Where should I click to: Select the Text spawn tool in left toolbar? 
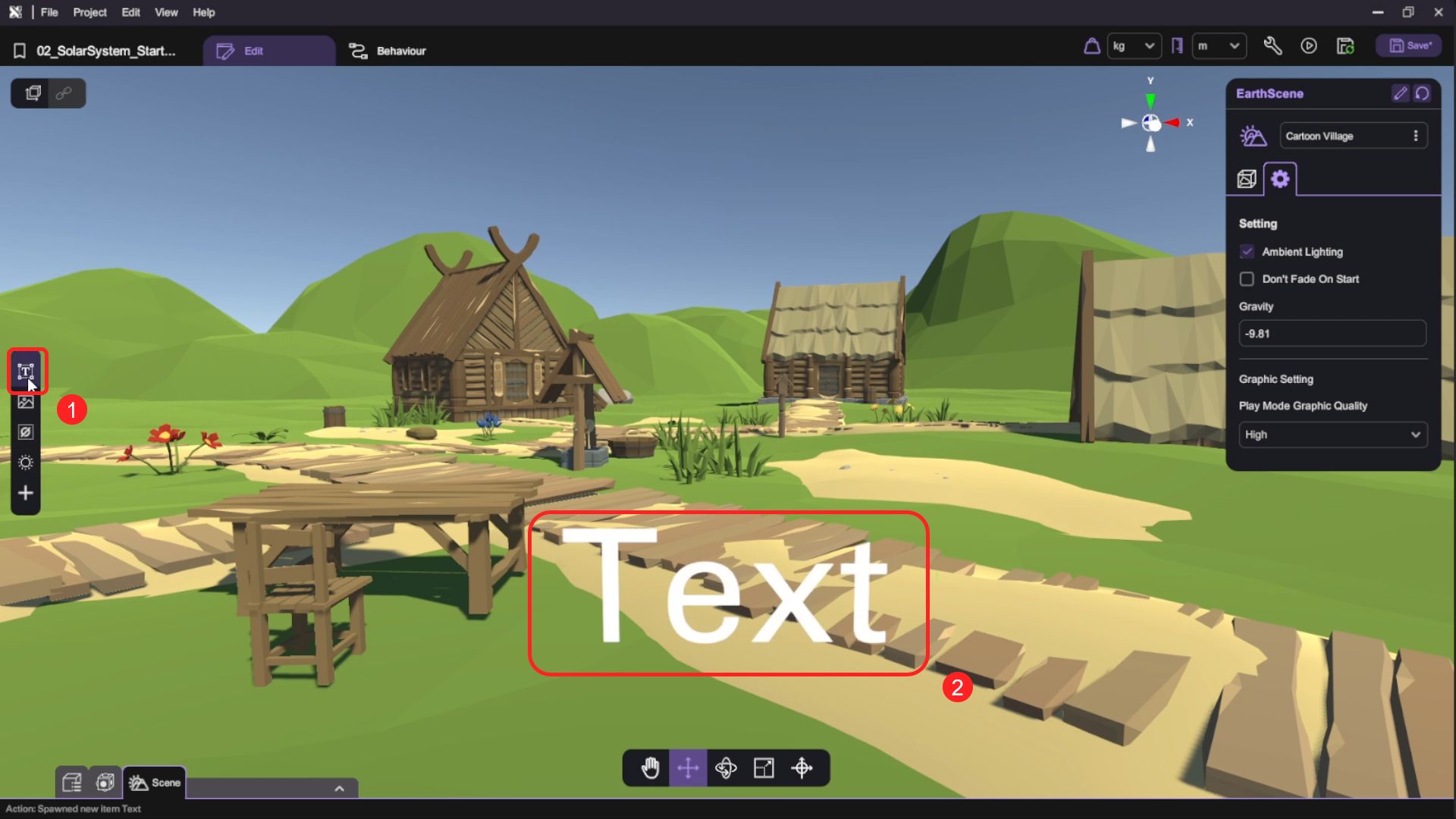click(x=26, y=372)
